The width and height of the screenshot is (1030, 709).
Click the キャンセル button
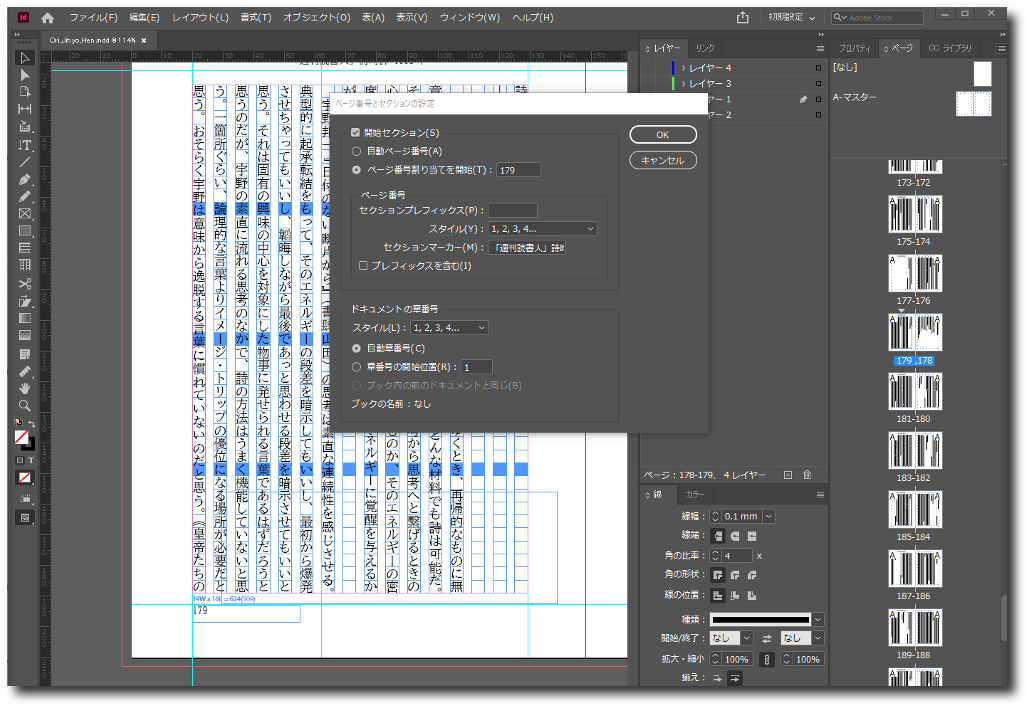(662, 160)
